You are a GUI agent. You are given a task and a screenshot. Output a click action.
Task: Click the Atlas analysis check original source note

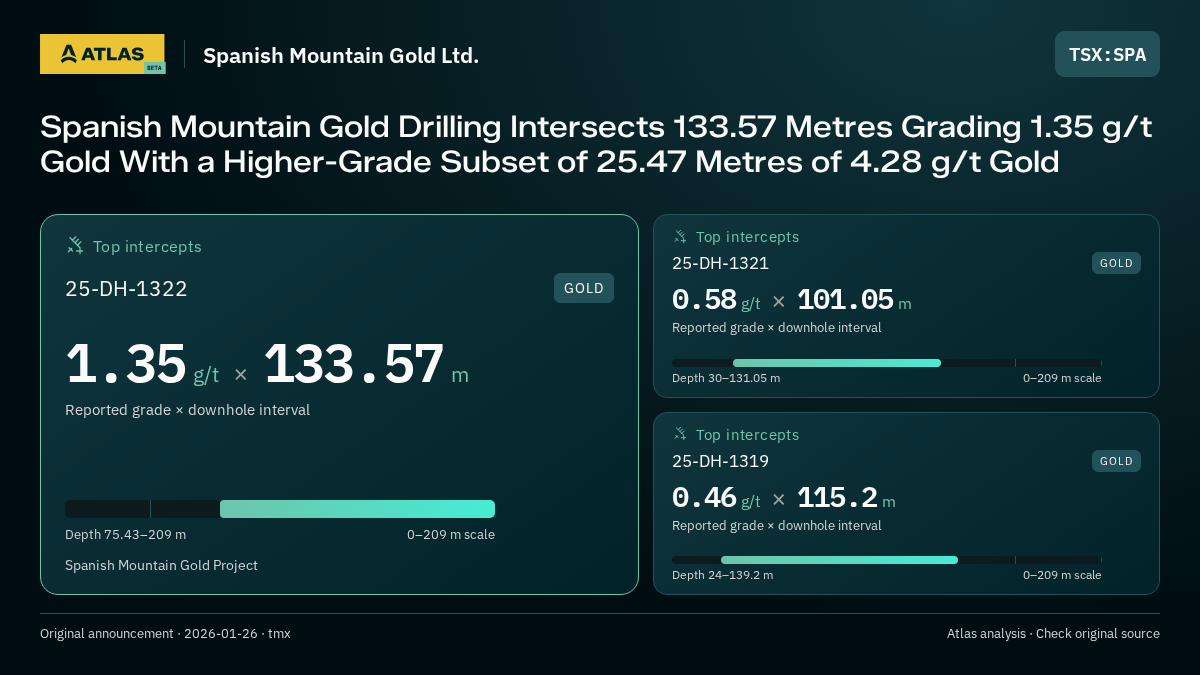click(1053, 633)
